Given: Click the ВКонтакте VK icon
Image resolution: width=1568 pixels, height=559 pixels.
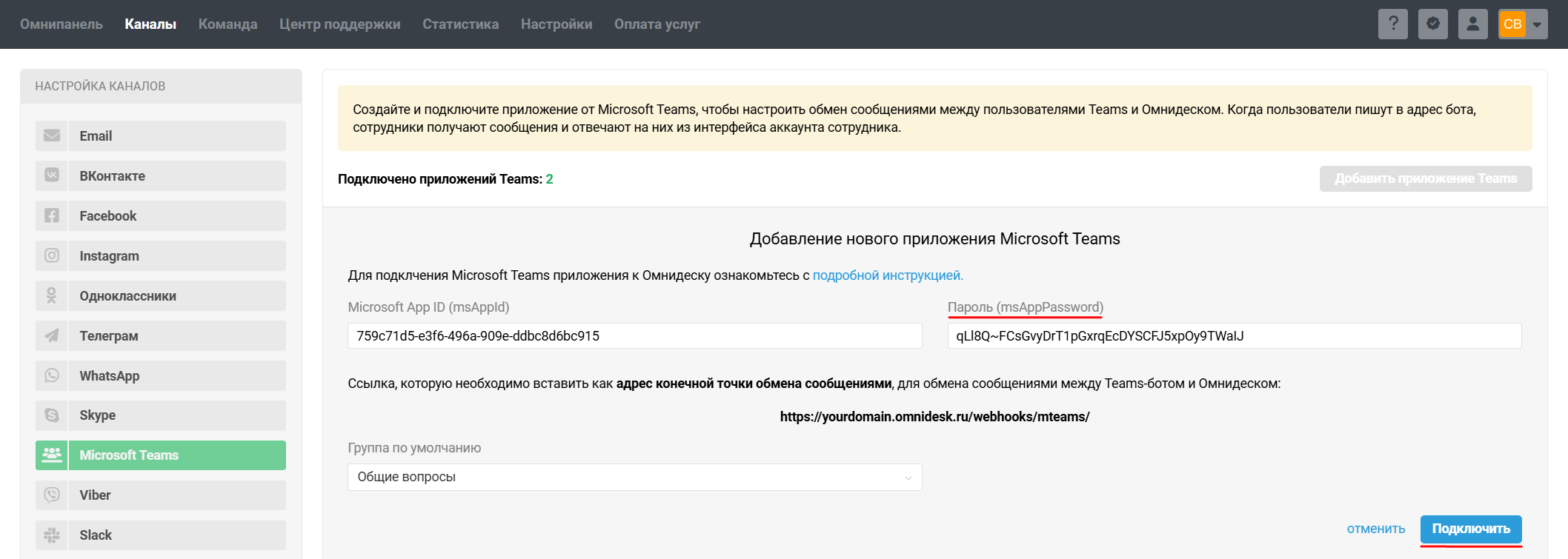Looking at the screenshot, I should tap(52, 175).
